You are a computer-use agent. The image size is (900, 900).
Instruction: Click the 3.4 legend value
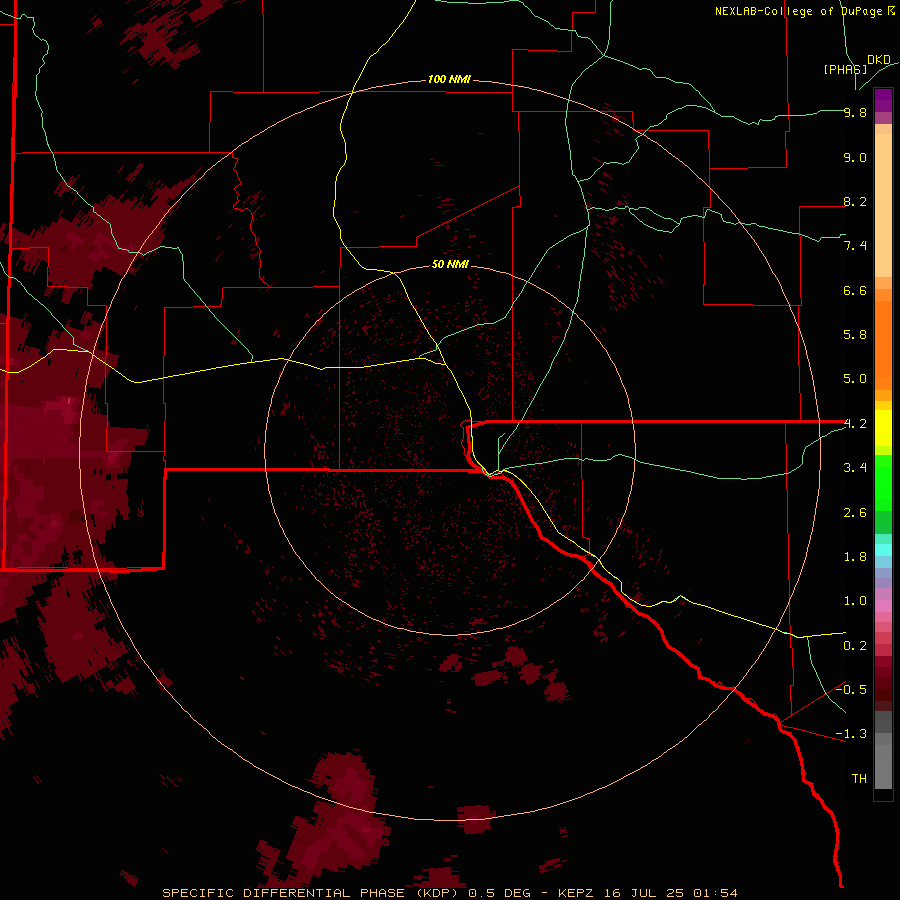point(855,468)
